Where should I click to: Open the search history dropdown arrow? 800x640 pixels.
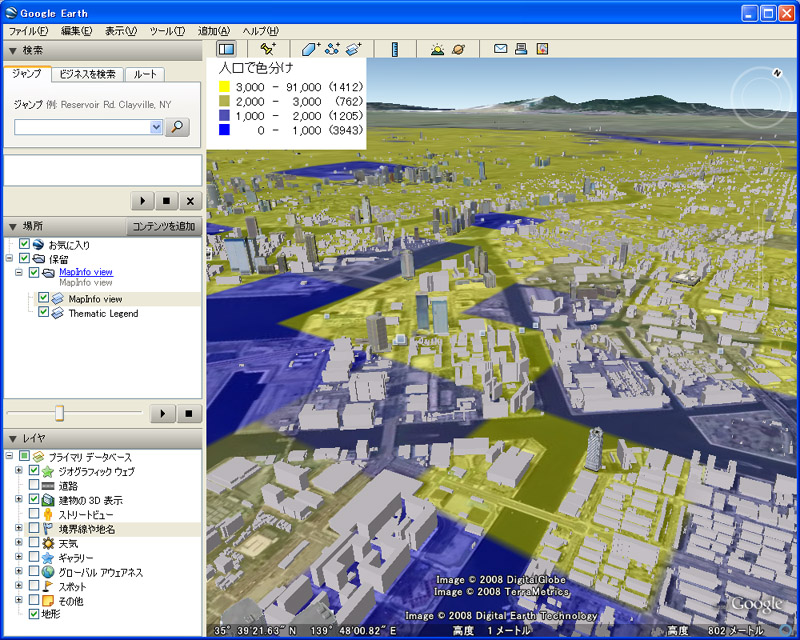click(x=156, y=127)
